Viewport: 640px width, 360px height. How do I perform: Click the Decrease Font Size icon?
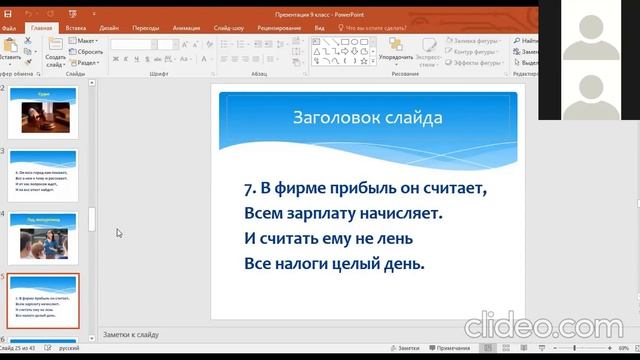[196, 44]
